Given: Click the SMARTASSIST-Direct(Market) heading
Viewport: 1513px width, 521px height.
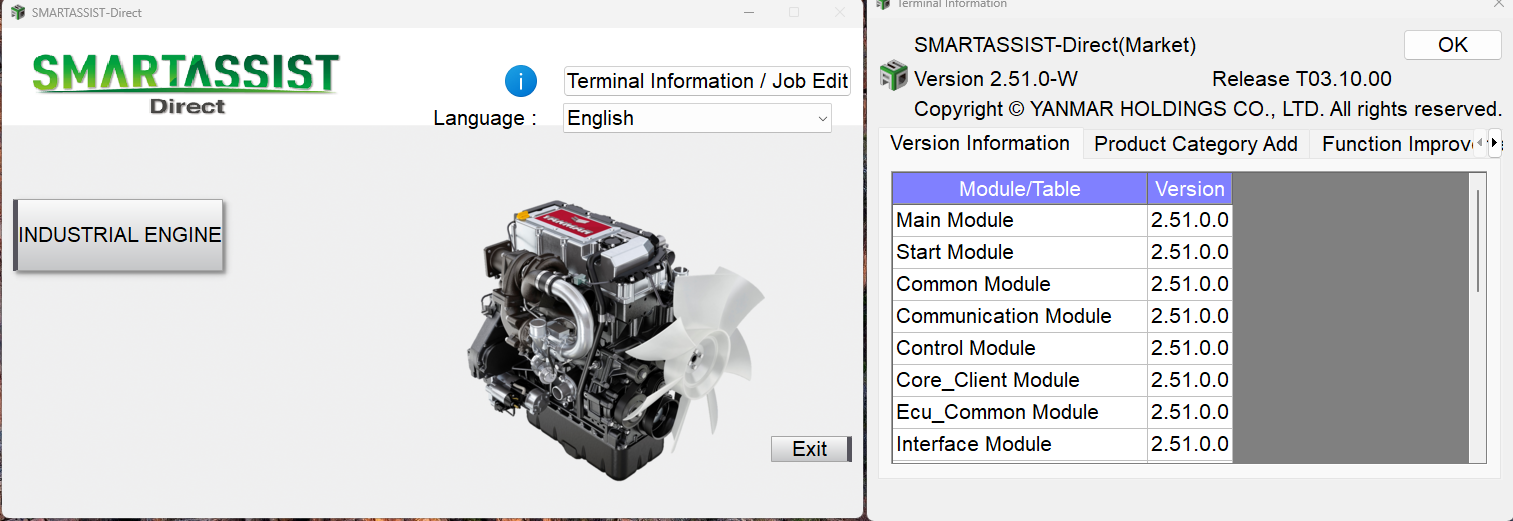Looking at the screenshot, I should [1055, 45].
